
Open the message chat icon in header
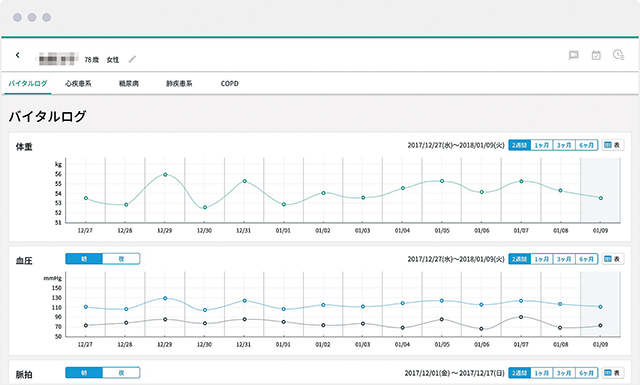tap(574, 55)
